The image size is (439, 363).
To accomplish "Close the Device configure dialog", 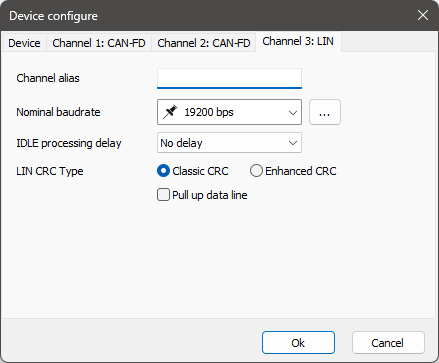I will click(423, 15).
